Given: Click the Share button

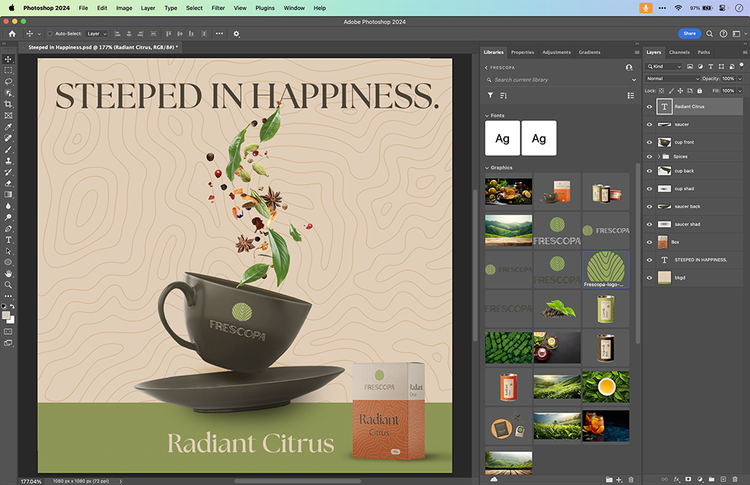Looking at the screenshot, I should click(x=689, y=33).
